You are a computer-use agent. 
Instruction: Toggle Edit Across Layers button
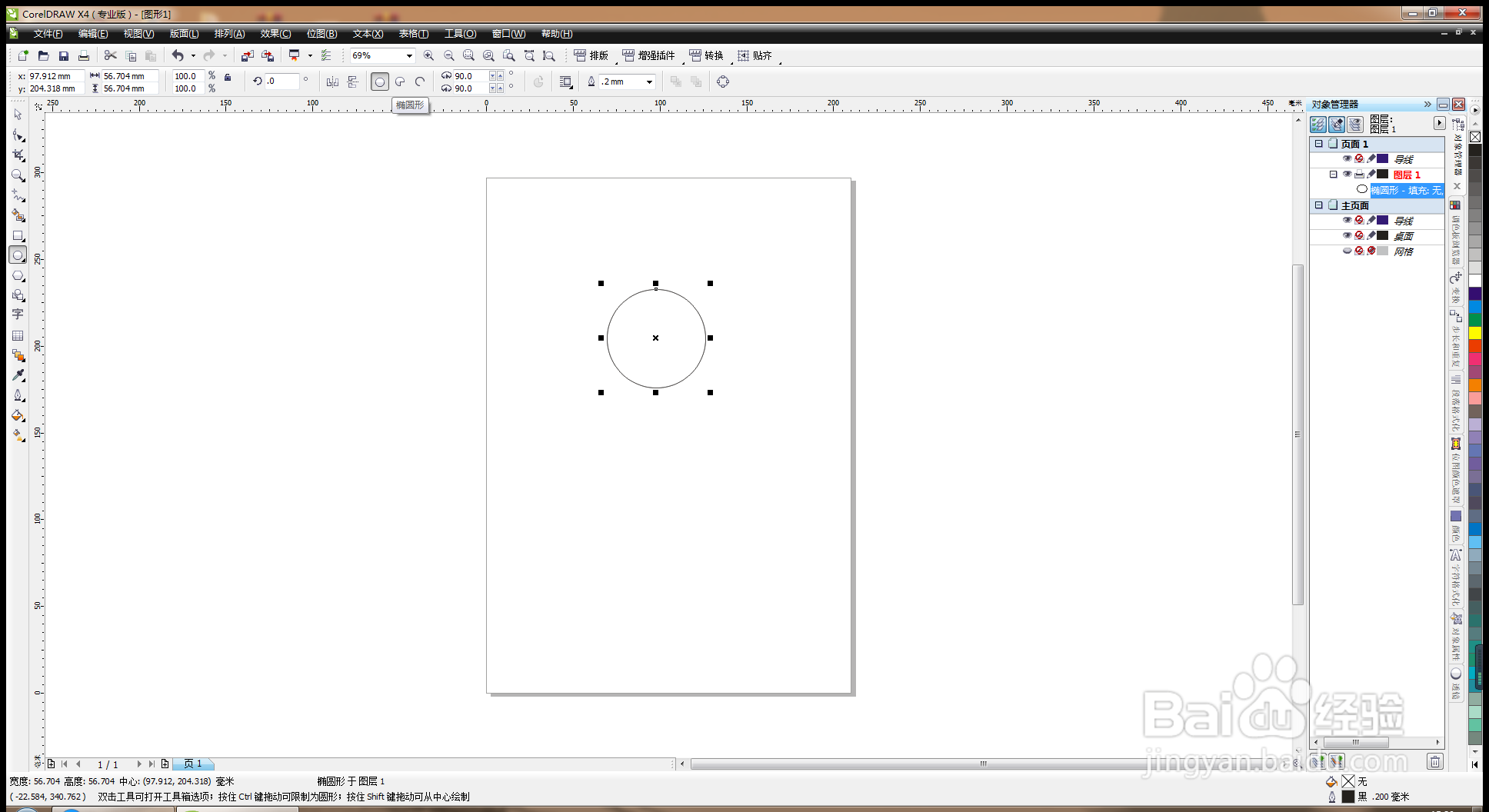tap(1337, 124)
